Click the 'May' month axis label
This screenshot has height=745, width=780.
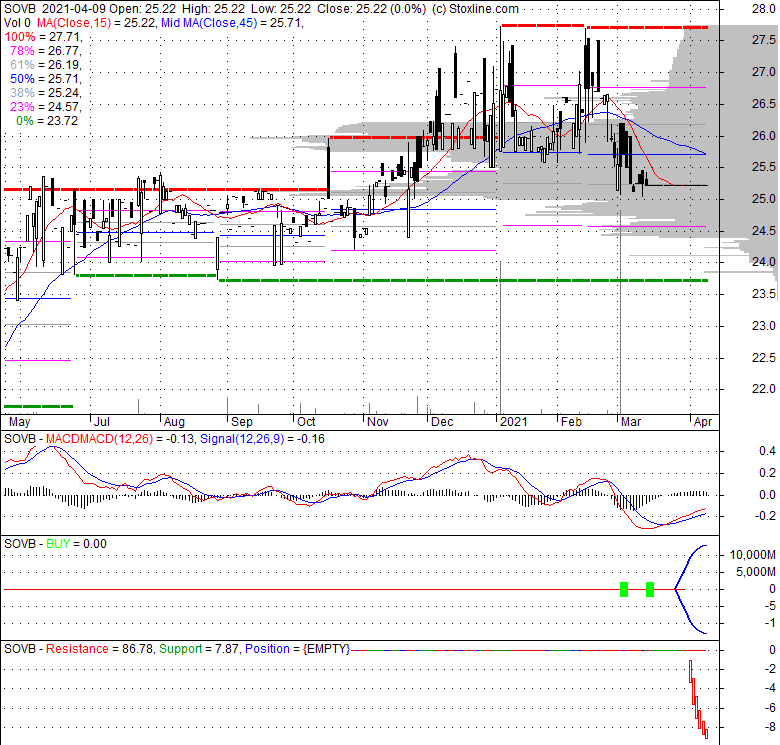[x=20, y=422]
